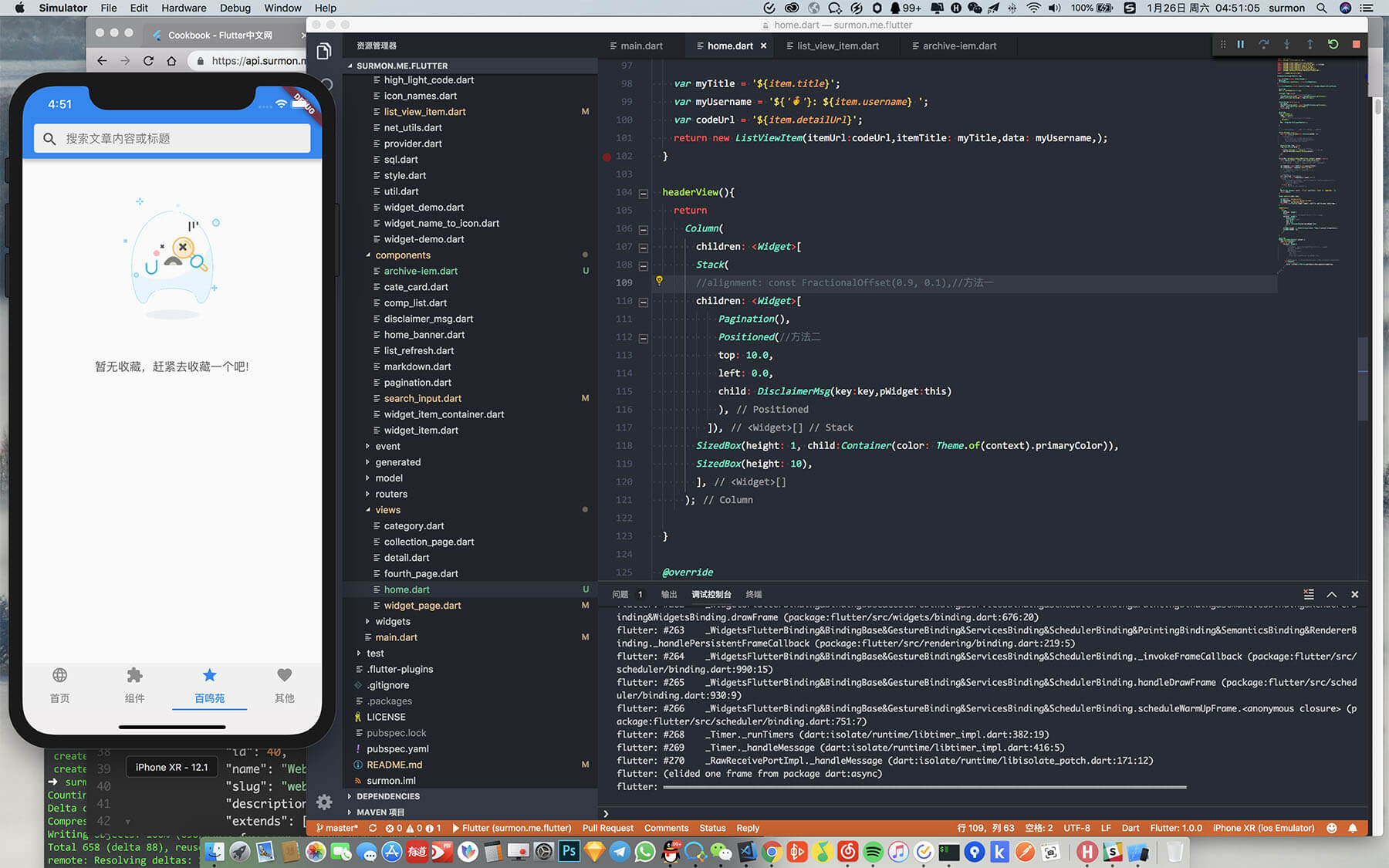The height and width of the screenshot is (868, 1389).
Task: Pause the debug session
Action: [x=1240, y=45]
